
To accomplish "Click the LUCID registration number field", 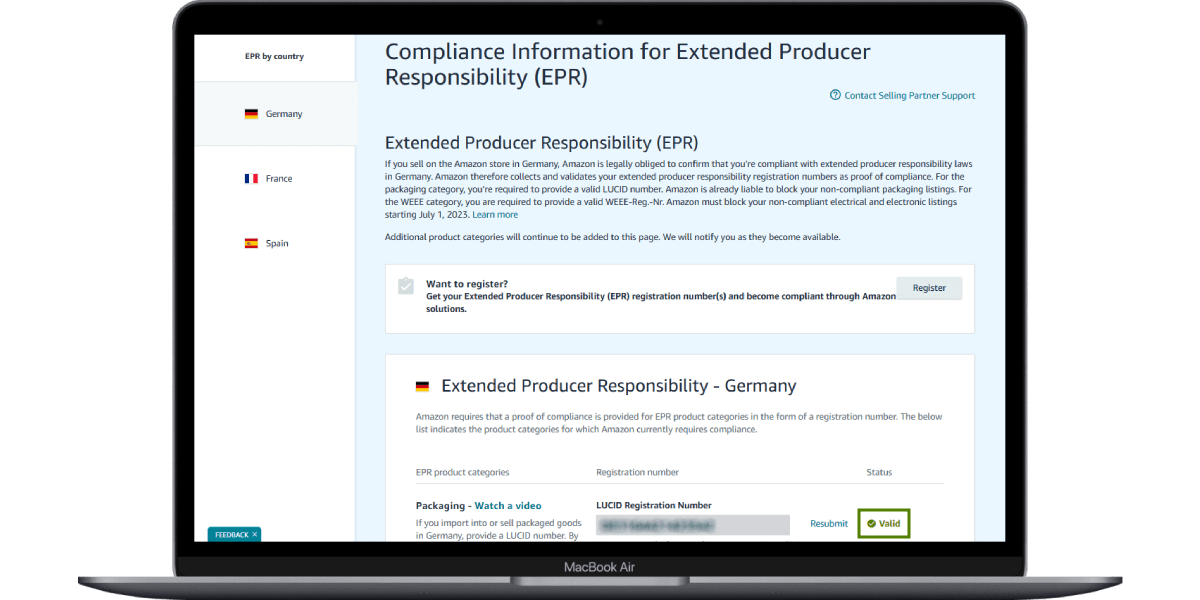I will 693,524.
